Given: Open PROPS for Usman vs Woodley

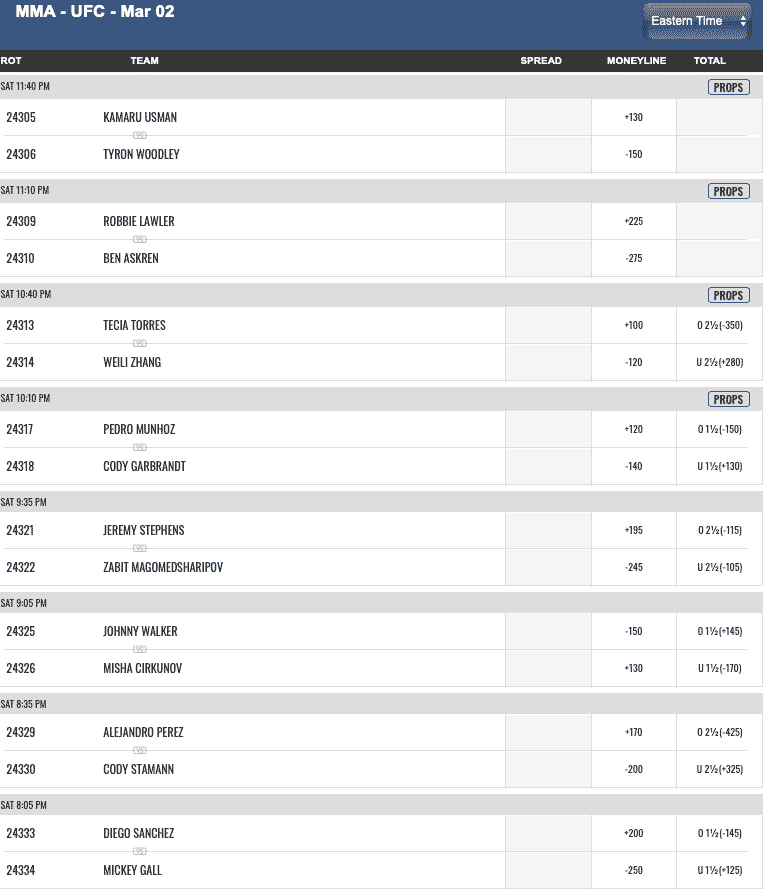Looking at the screenshot, I should point(728,87).
